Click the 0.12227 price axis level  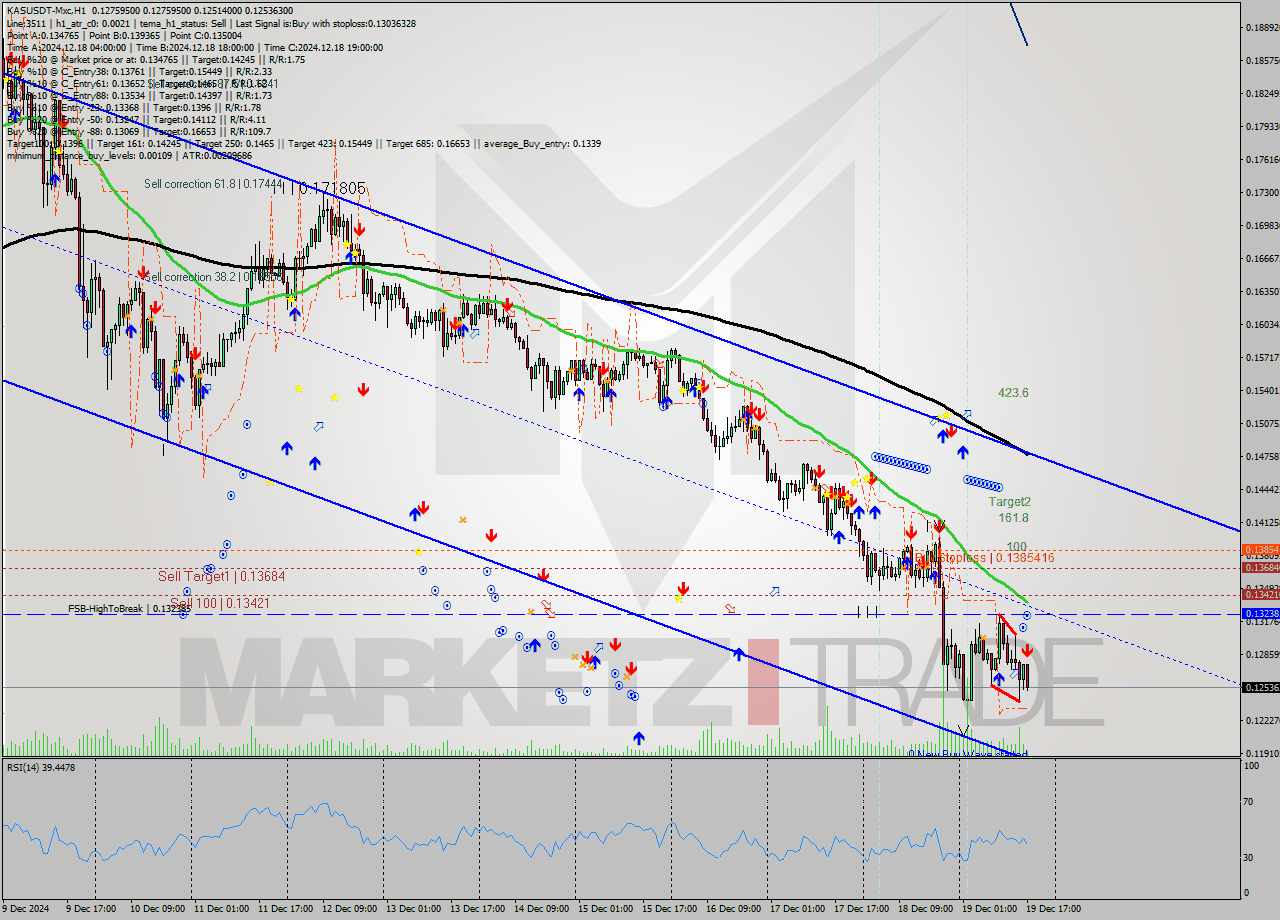click(1262, 720)
